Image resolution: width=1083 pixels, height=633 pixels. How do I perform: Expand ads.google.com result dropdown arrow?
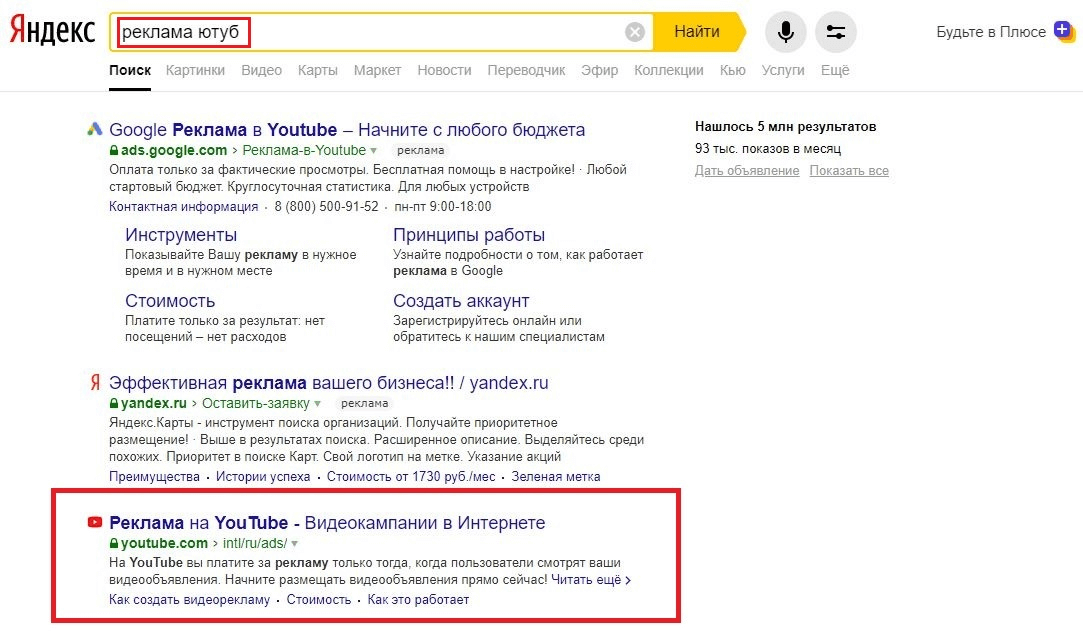(x=374, y=151)
